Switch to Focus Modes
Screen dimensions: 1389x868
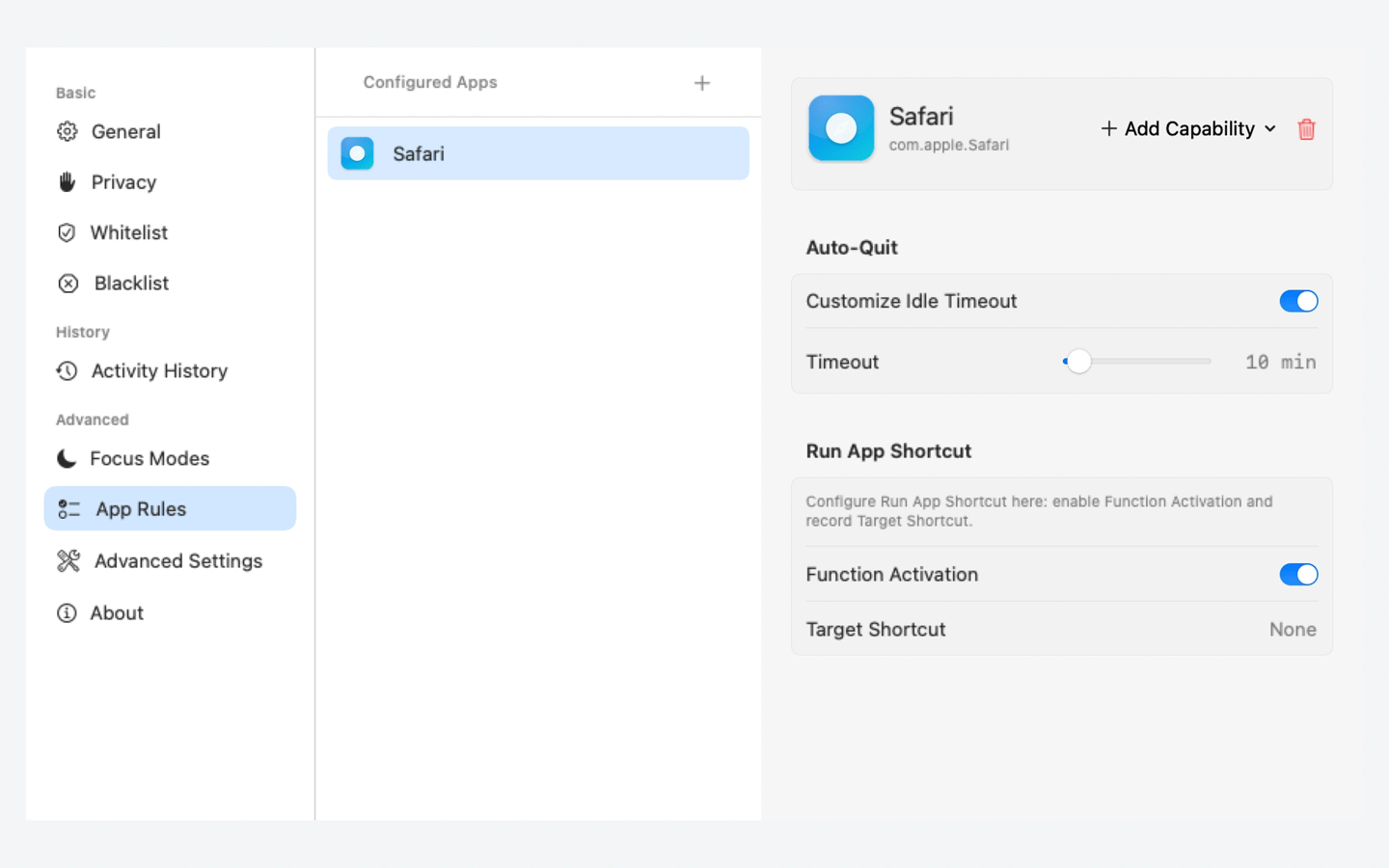pyautogui.click(x=170, y=458)
